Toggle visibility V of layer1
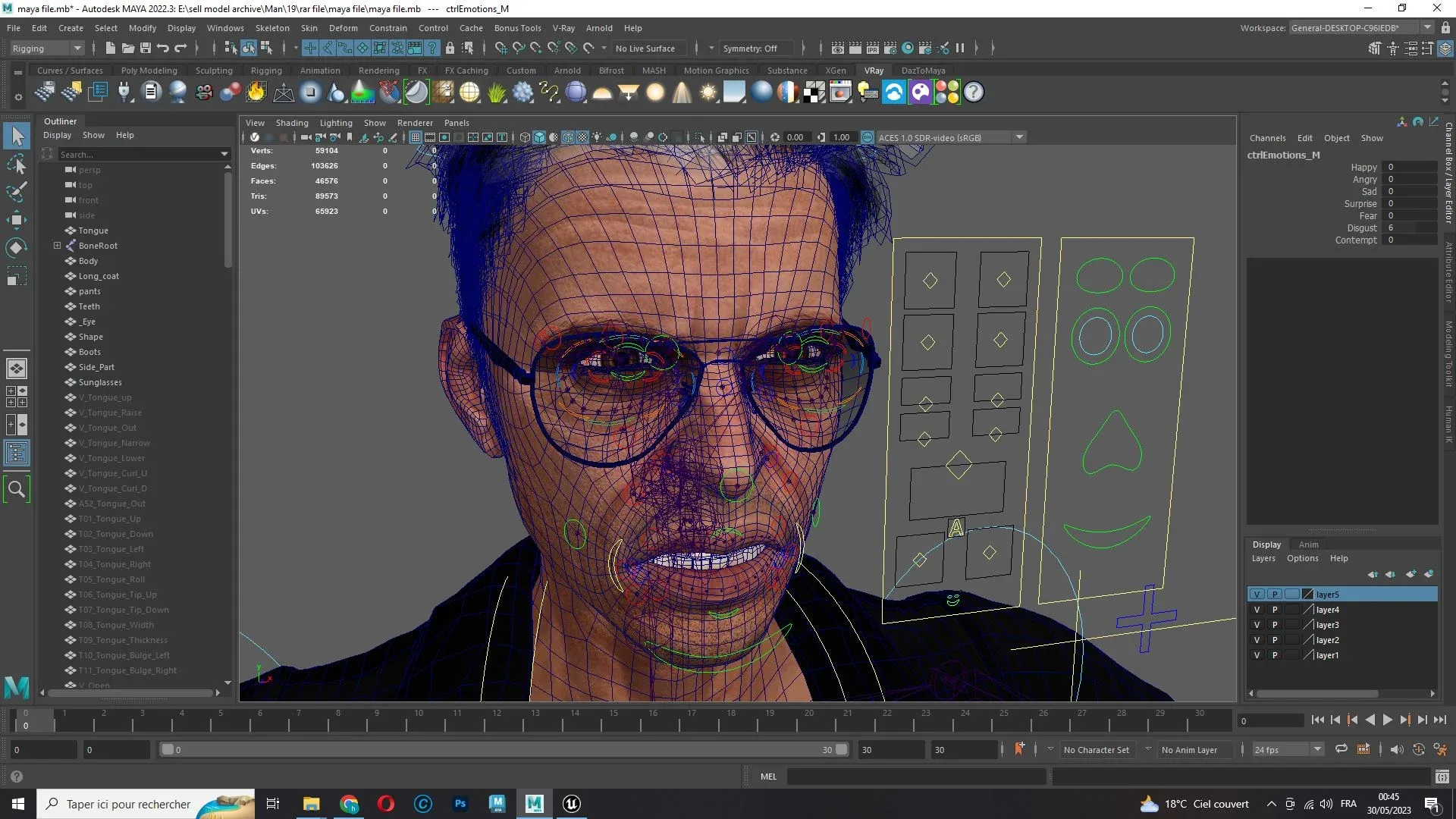 [1257, 655]
